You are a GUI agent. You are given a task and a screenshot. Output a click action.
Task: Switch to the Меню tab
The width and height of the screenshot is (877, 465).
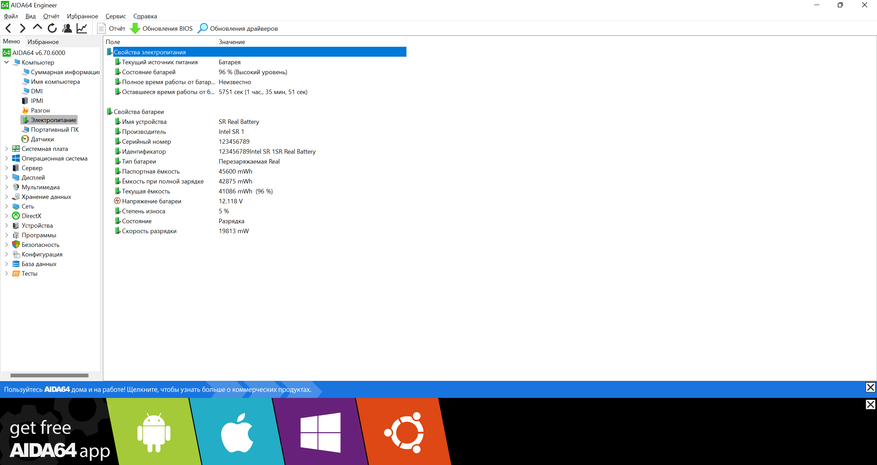point(11,41)
